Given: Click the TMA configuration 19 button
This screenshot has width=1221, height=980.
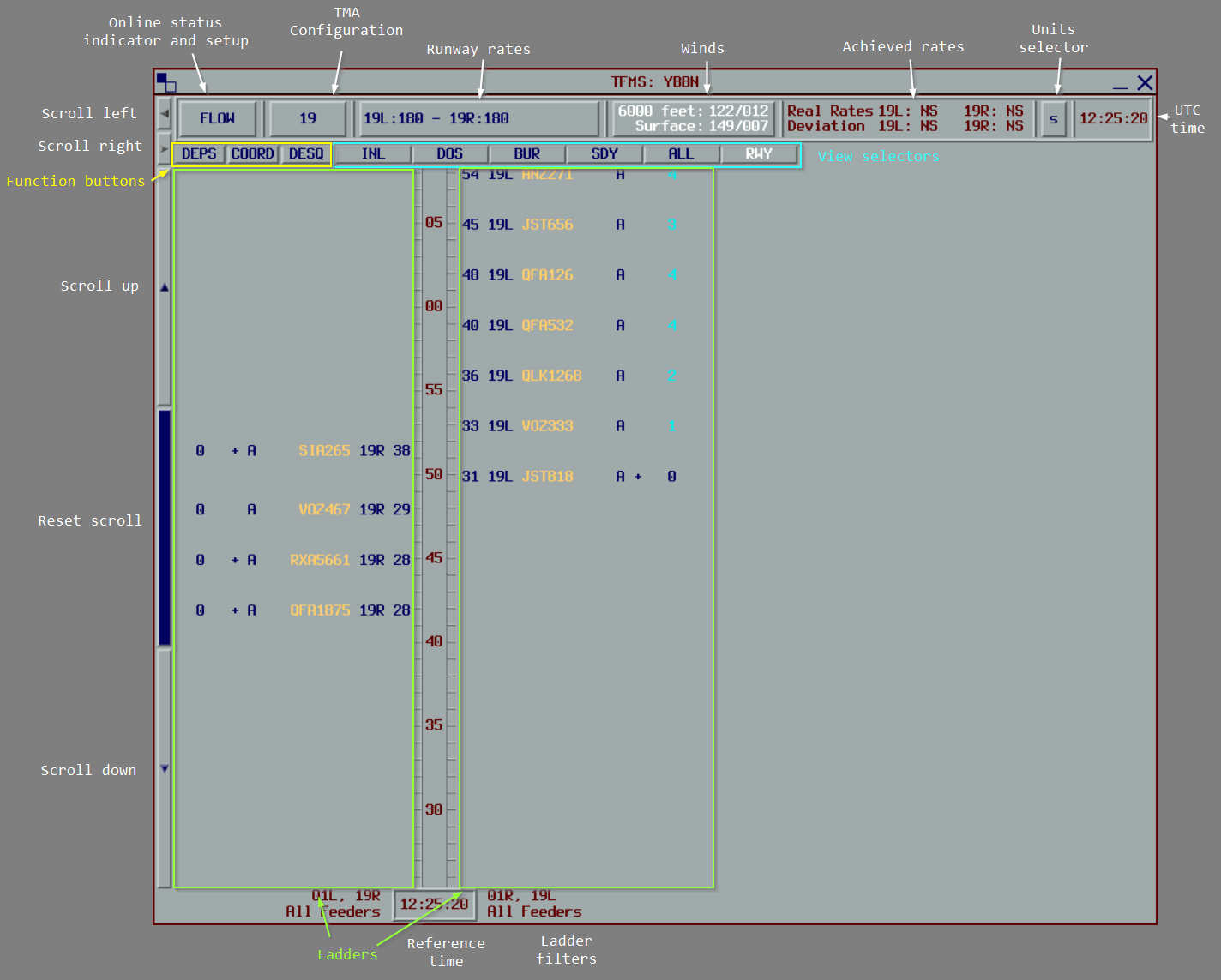Looking at the screenshot, I should pos(308,118).
